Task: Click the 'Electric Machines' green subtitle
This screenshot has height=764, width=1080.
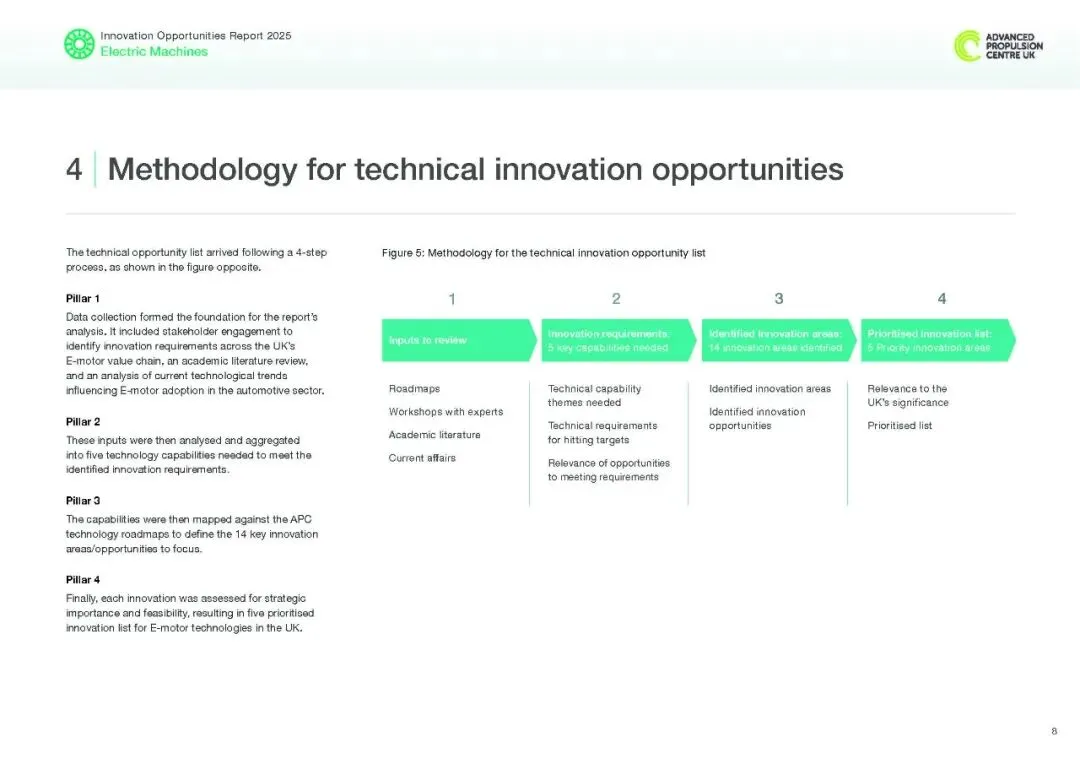Action: point(154,52)
